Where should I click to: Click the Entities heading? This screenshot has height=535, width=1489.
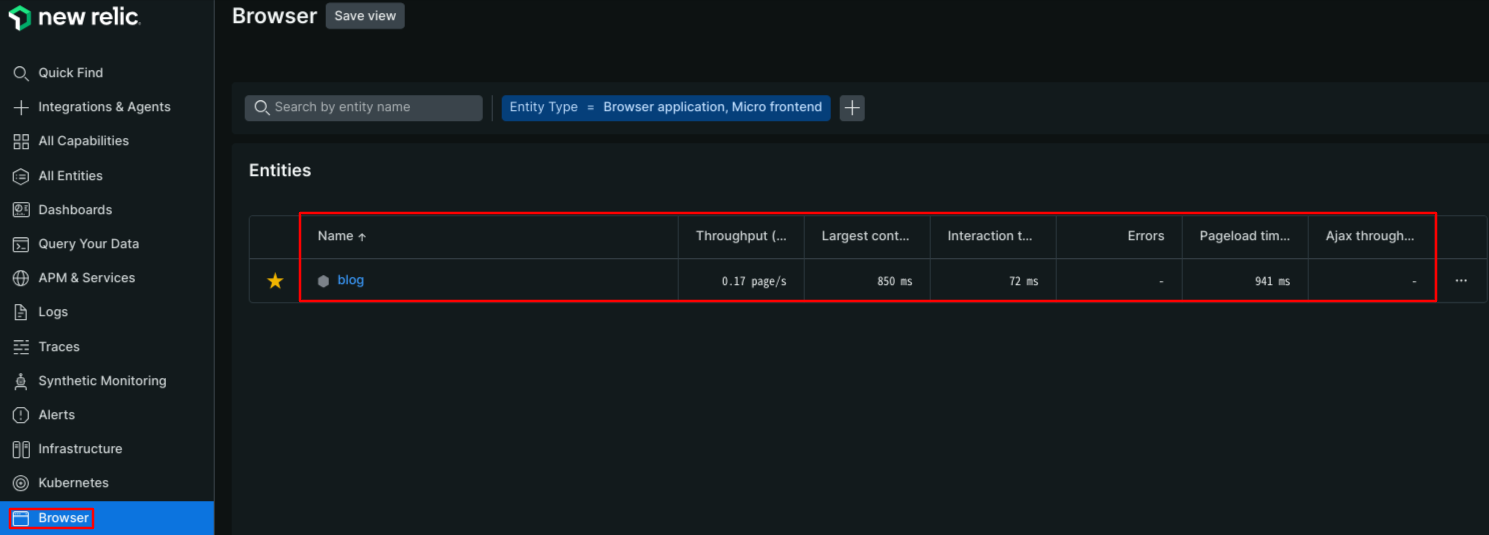(x=280, y=171)
